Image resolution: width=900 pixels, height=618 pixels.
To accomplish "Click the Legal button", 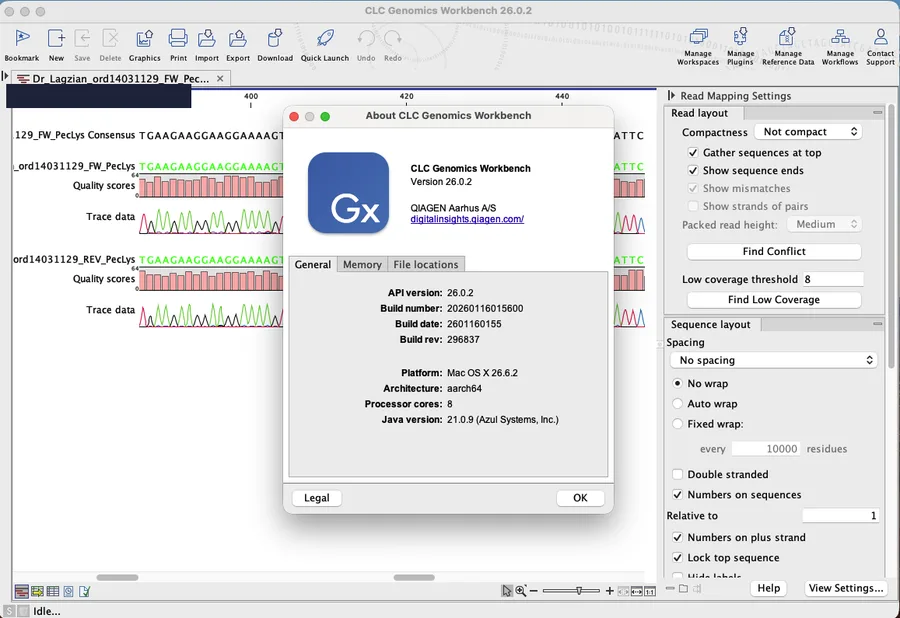I will tap(317, 498).
